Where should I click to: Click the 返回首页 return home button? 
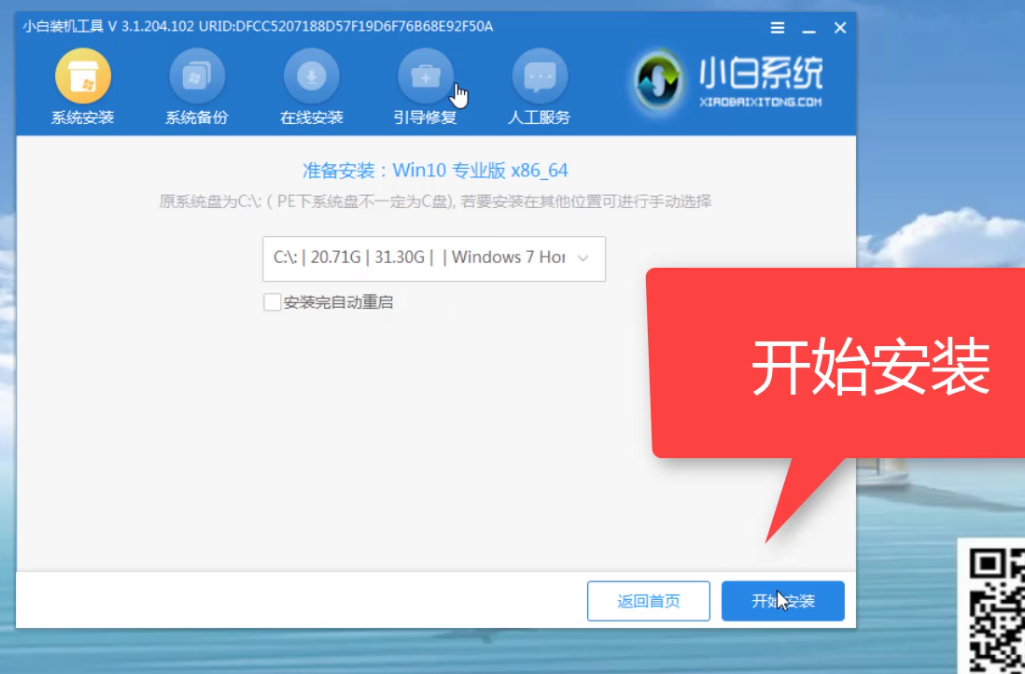point(648,601)
